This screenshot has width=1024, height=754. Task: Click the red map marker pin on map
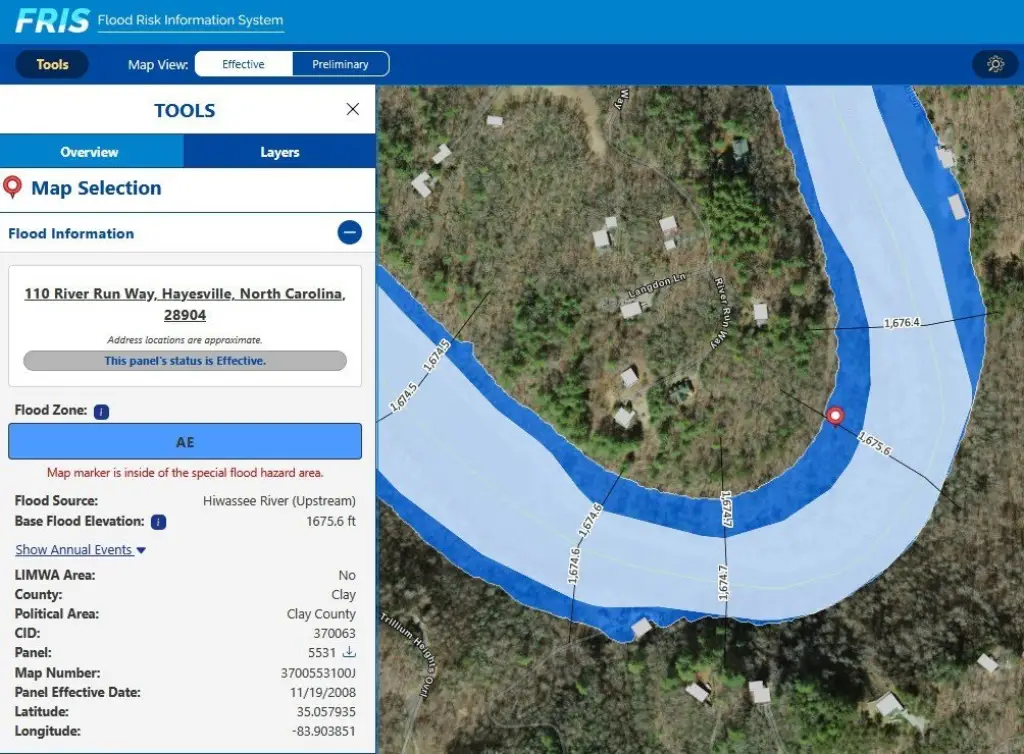click(836, 415)
